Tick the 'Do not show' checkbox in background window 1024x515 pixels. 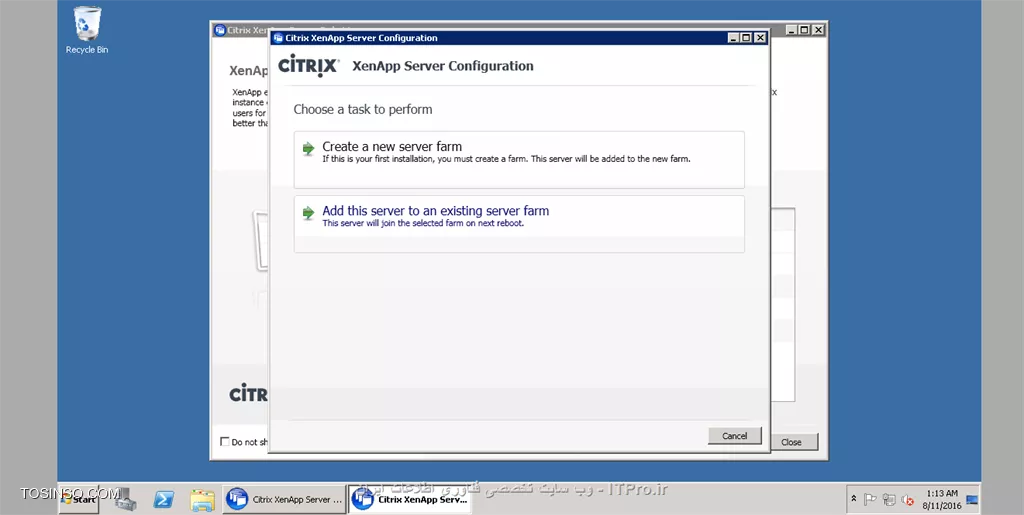coord(225,442)
